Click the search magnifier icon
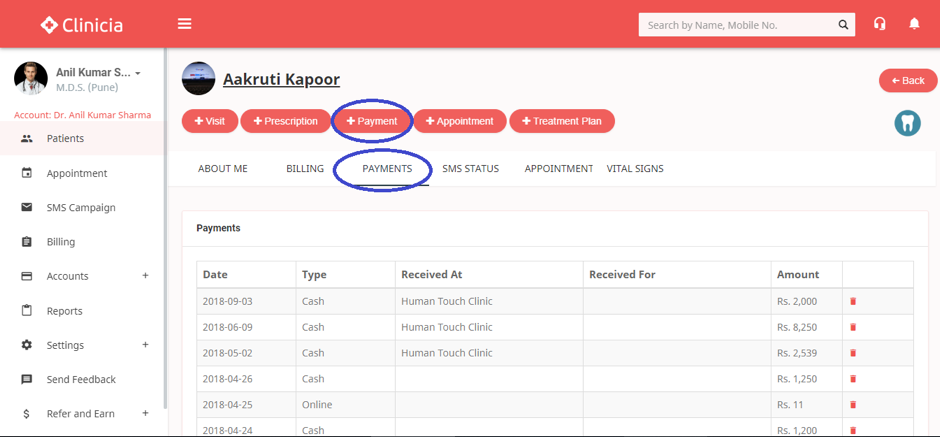 (844, 25)
